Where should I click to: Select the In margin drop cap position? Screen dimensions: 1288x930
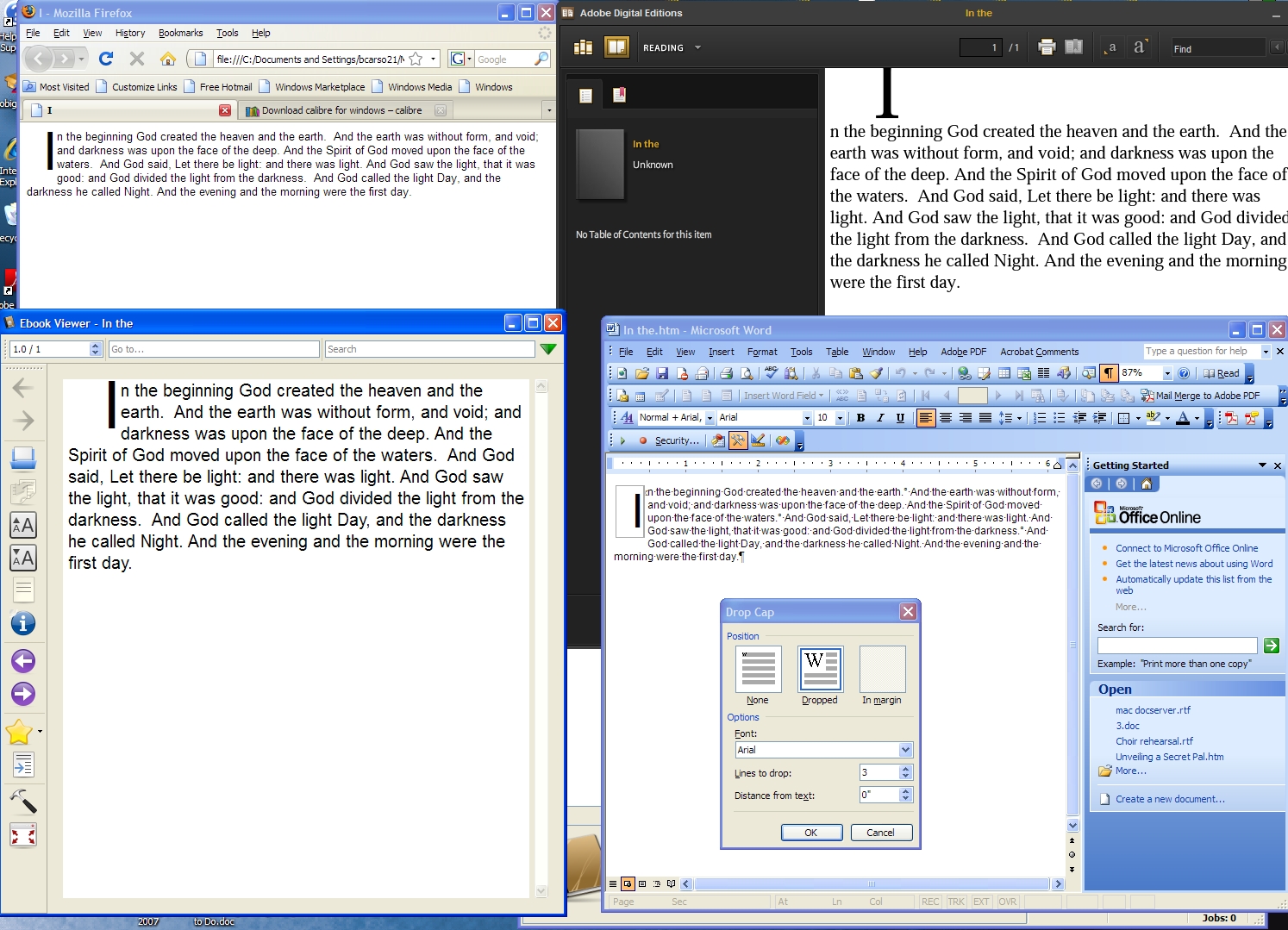(x=883, y=669)
